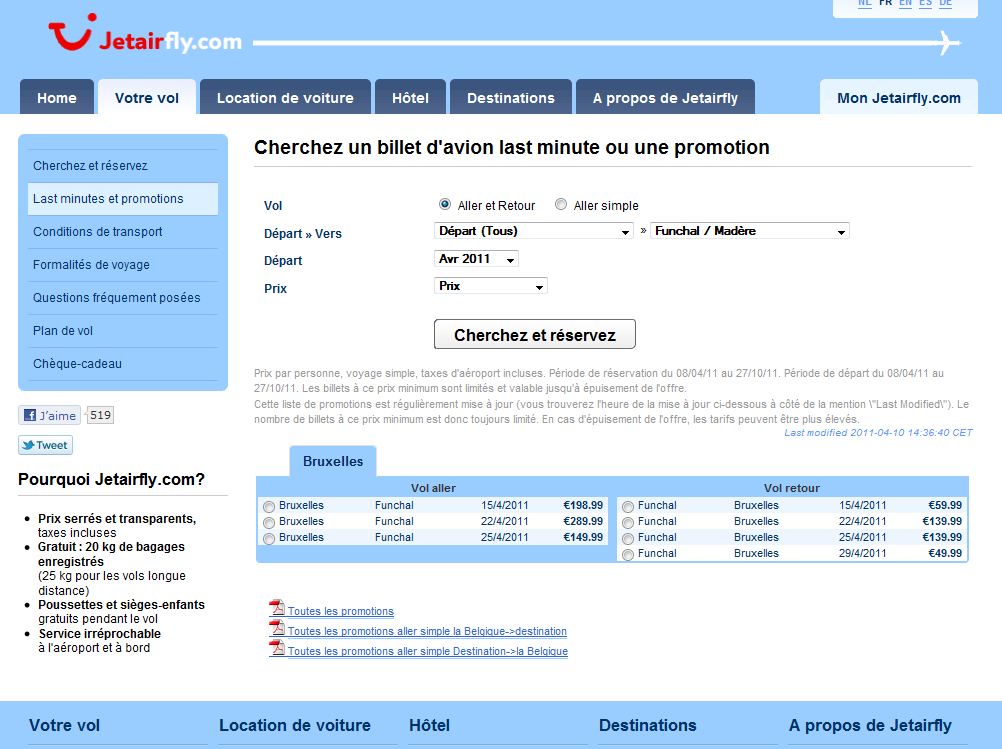Open Location de voiture tab

coord(285,97)
